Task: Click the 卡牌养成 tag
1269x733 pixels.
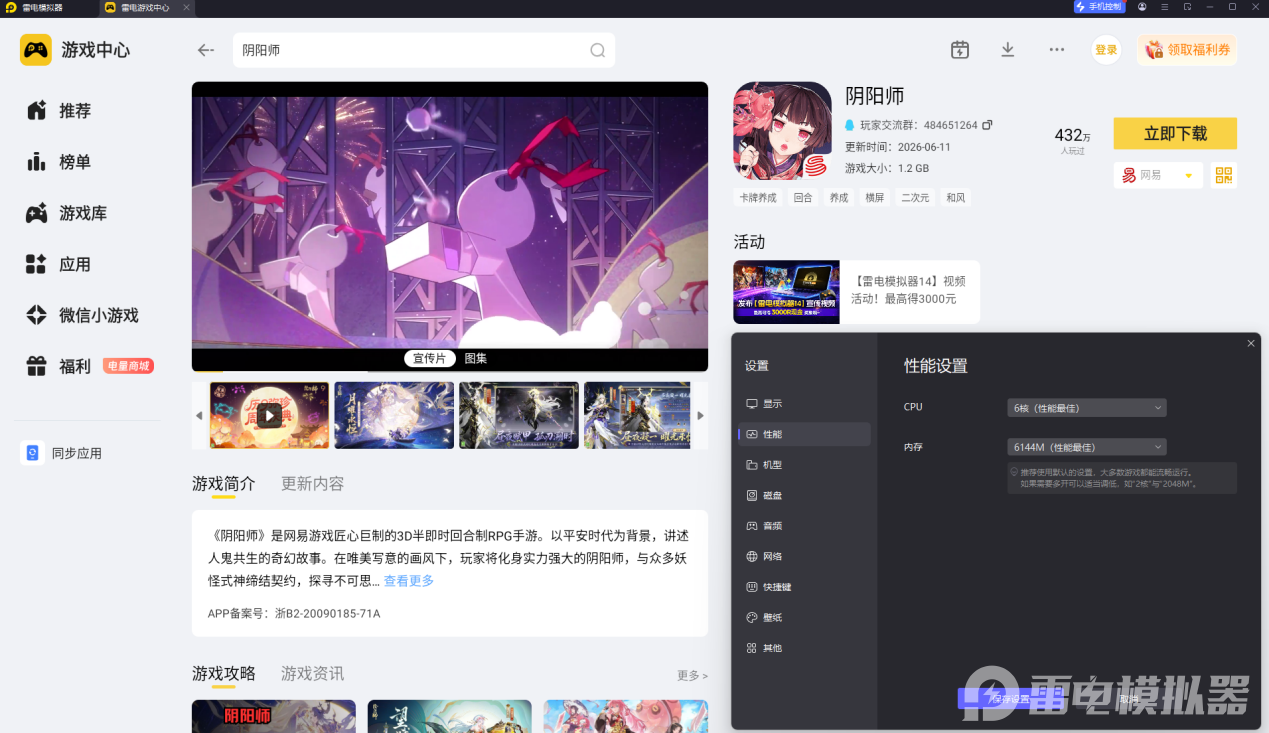Action: click(x=757, y=198)
